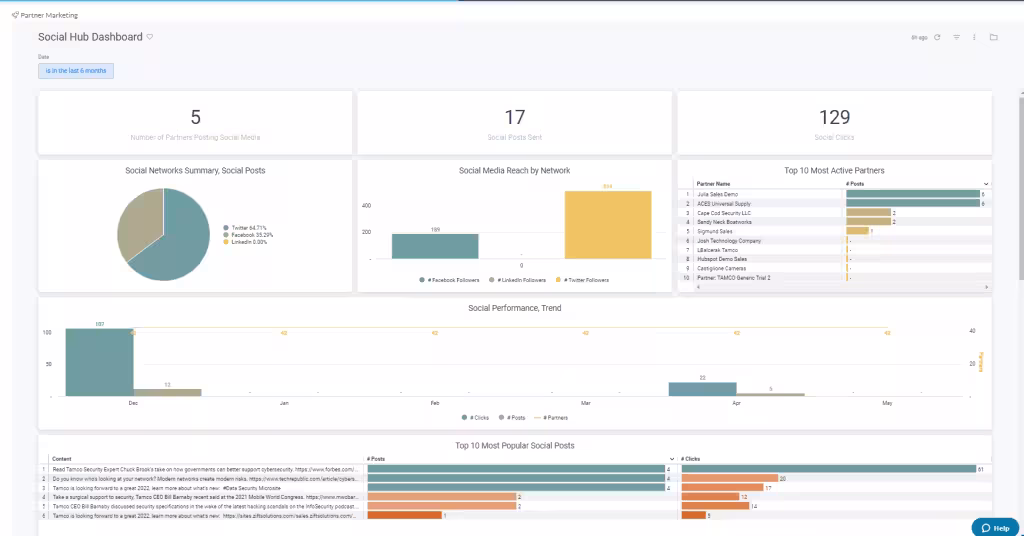Click the Help chat bubble button
The width and height of the screenshot is (1024, 536).
pyautogui.click(x=995, y=527)
